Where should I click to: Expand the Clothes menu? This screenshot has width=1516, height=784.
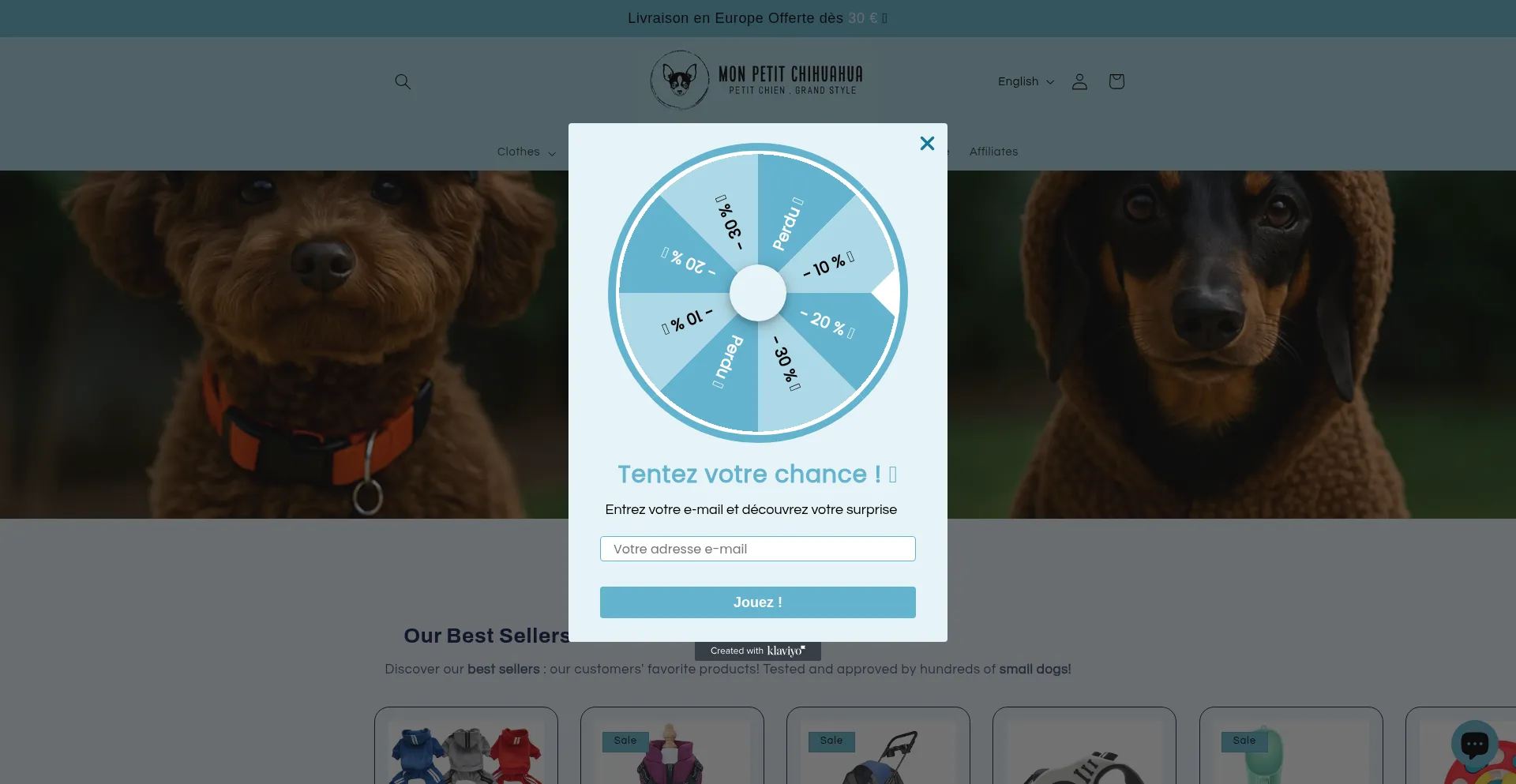pyautogui.click(x=526, y=152)
